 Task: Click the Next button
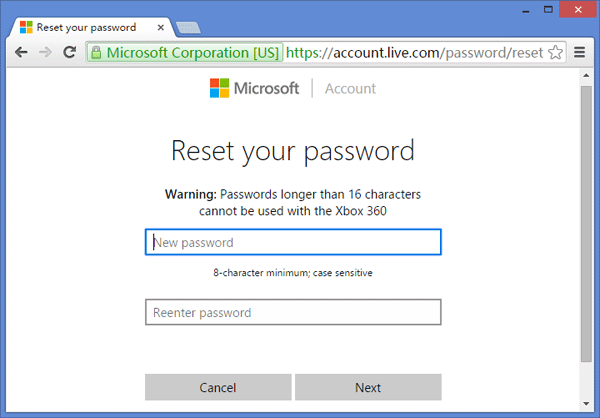368,387
